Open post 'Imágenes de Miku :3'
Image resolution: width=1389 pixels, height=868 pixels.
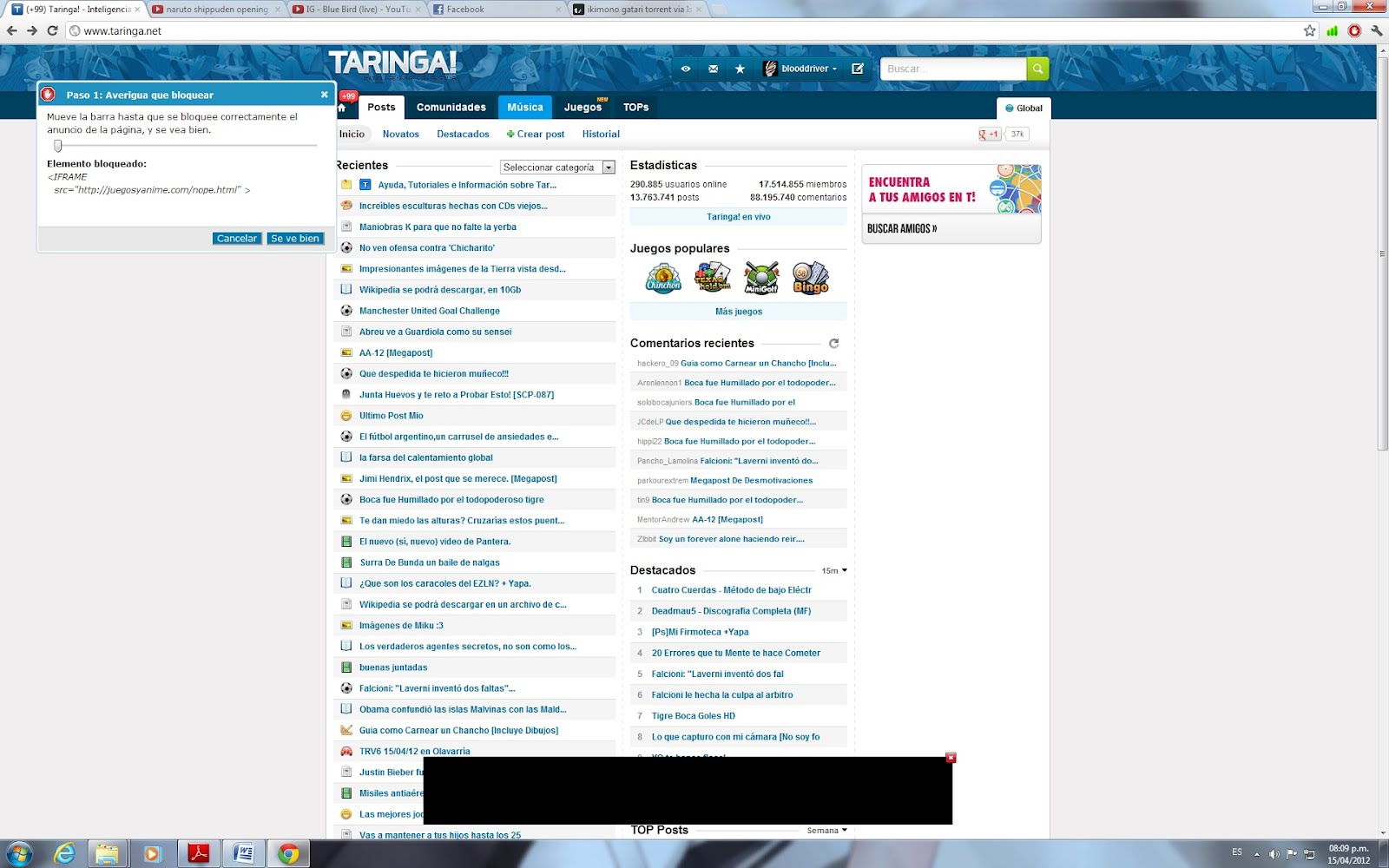401,626
